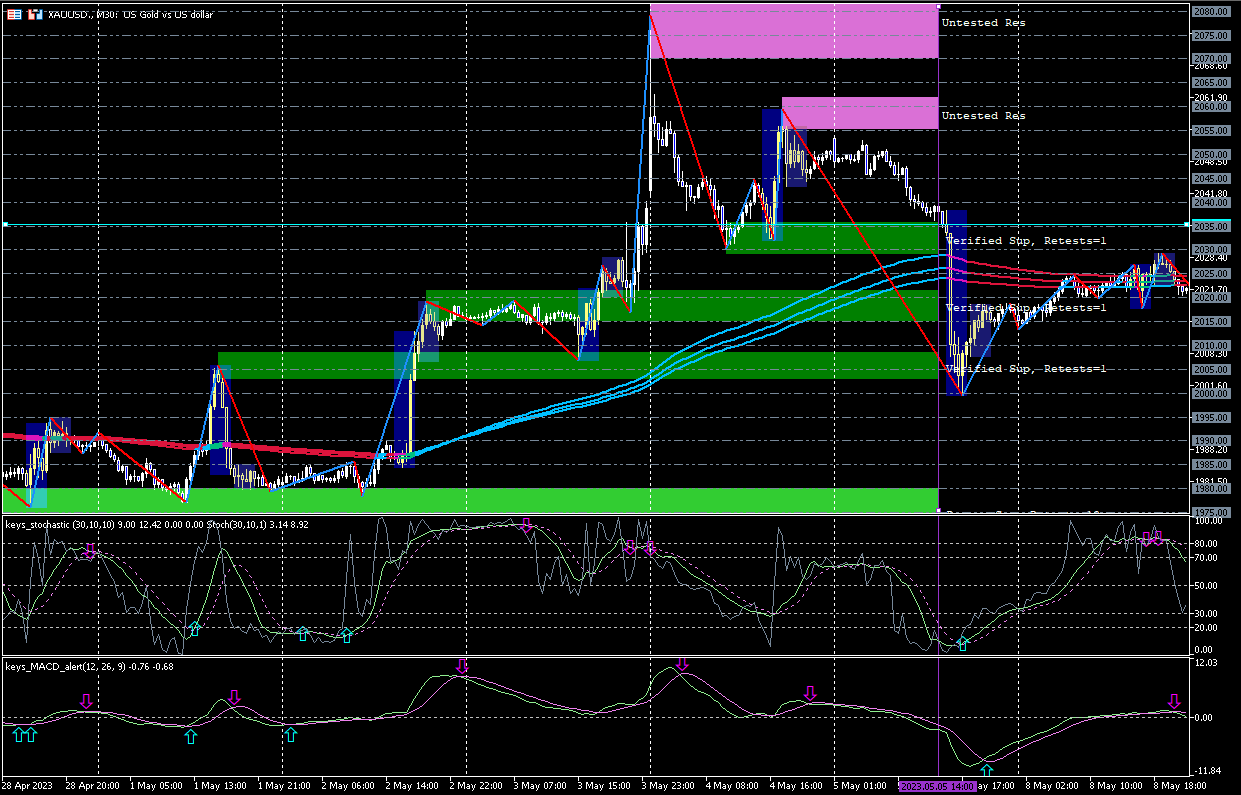
Task: Select the green support zone below 2035
Action: coord(832,238)
